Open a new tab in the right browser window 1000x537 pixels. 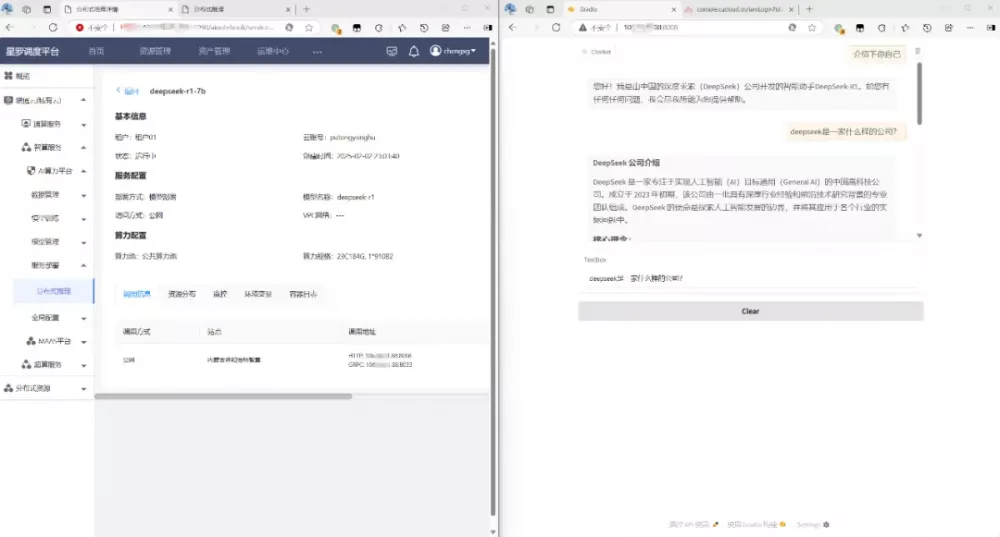[x=809, y=9]
